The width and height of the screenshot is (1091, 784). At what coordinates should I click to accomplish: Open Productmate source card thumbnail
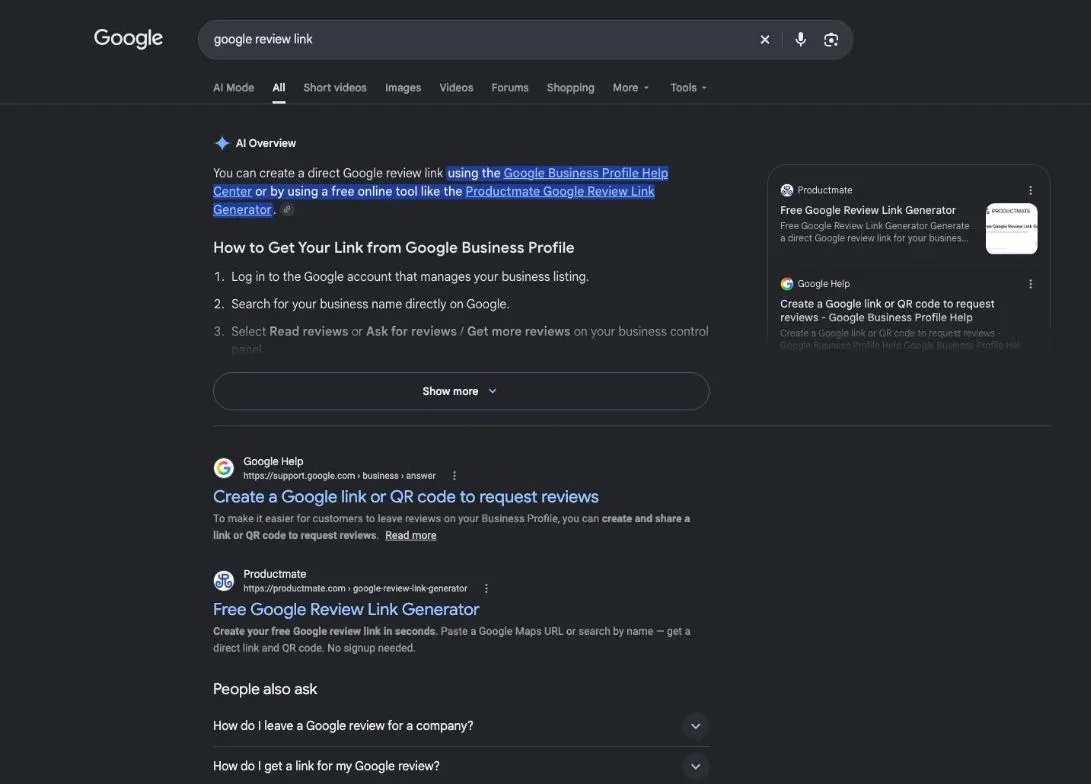(1012, 228)
